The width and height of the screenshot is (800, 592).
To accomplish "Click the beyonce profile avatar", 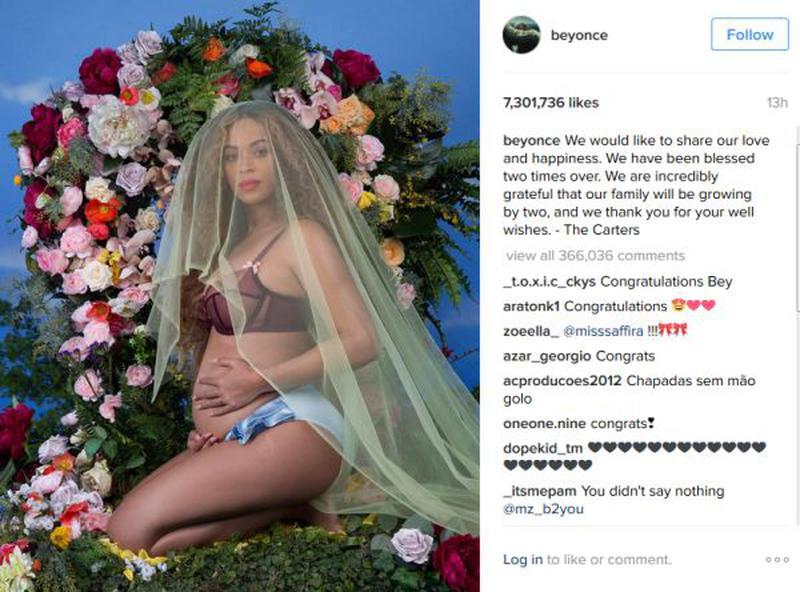I will (521, 35).
